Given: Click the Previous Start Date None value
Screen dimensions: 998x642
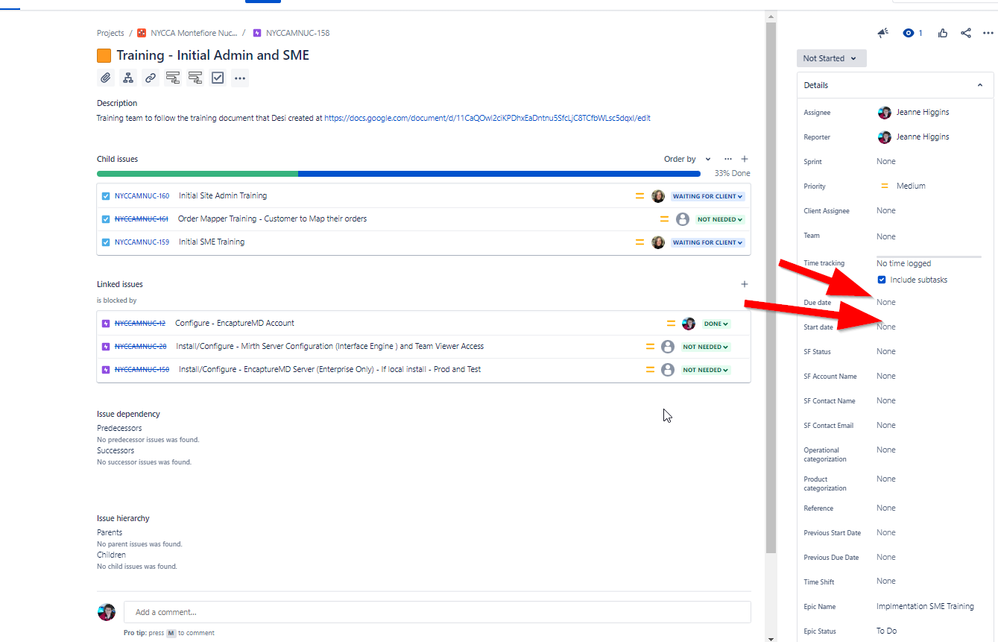Looking at the screenshot, I should [x=886, y=533].
